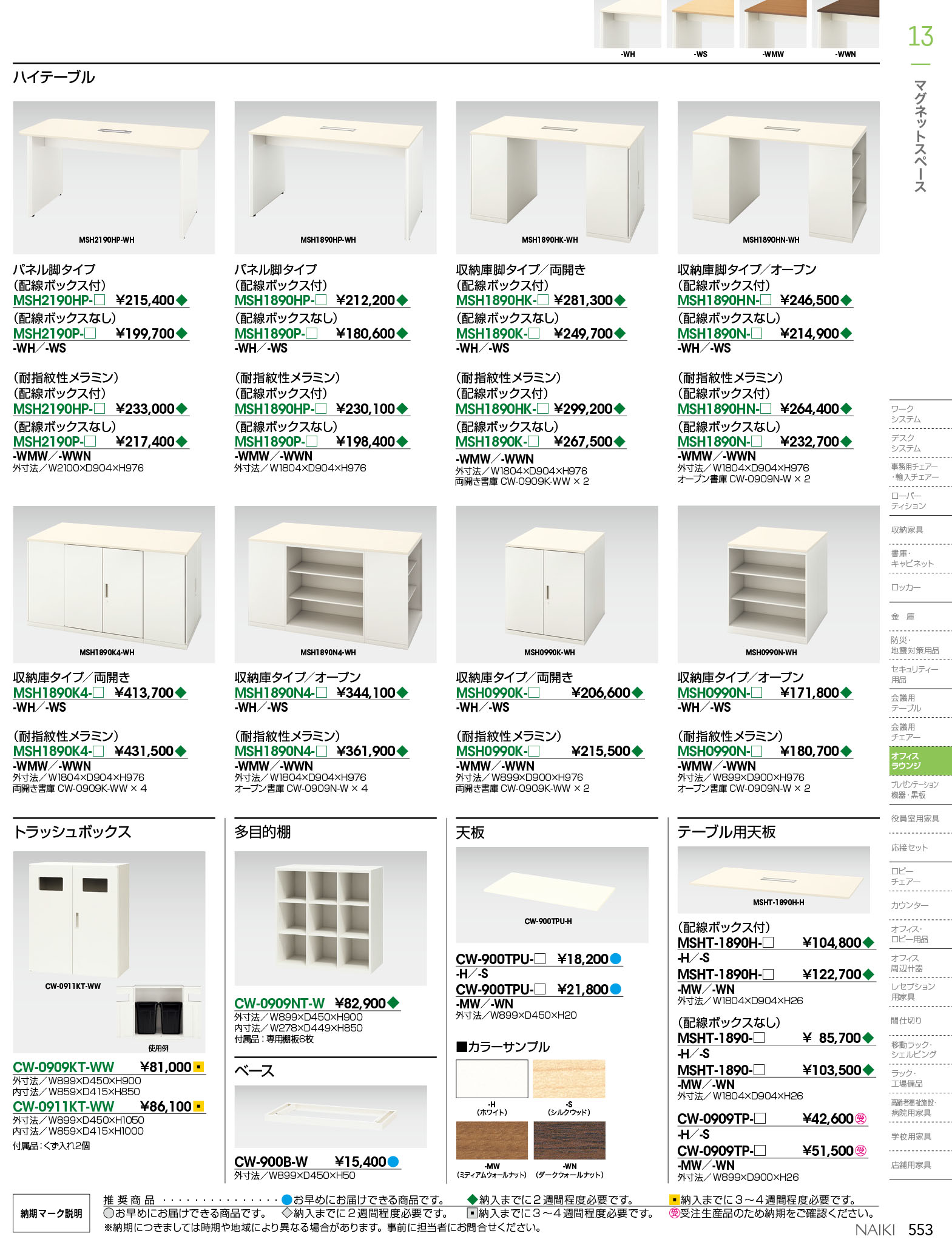Click pink 受 mark beside CW-0909TP ¥42,600
This screenshot has height=1242, width=952.
(x=861, y=1118)
